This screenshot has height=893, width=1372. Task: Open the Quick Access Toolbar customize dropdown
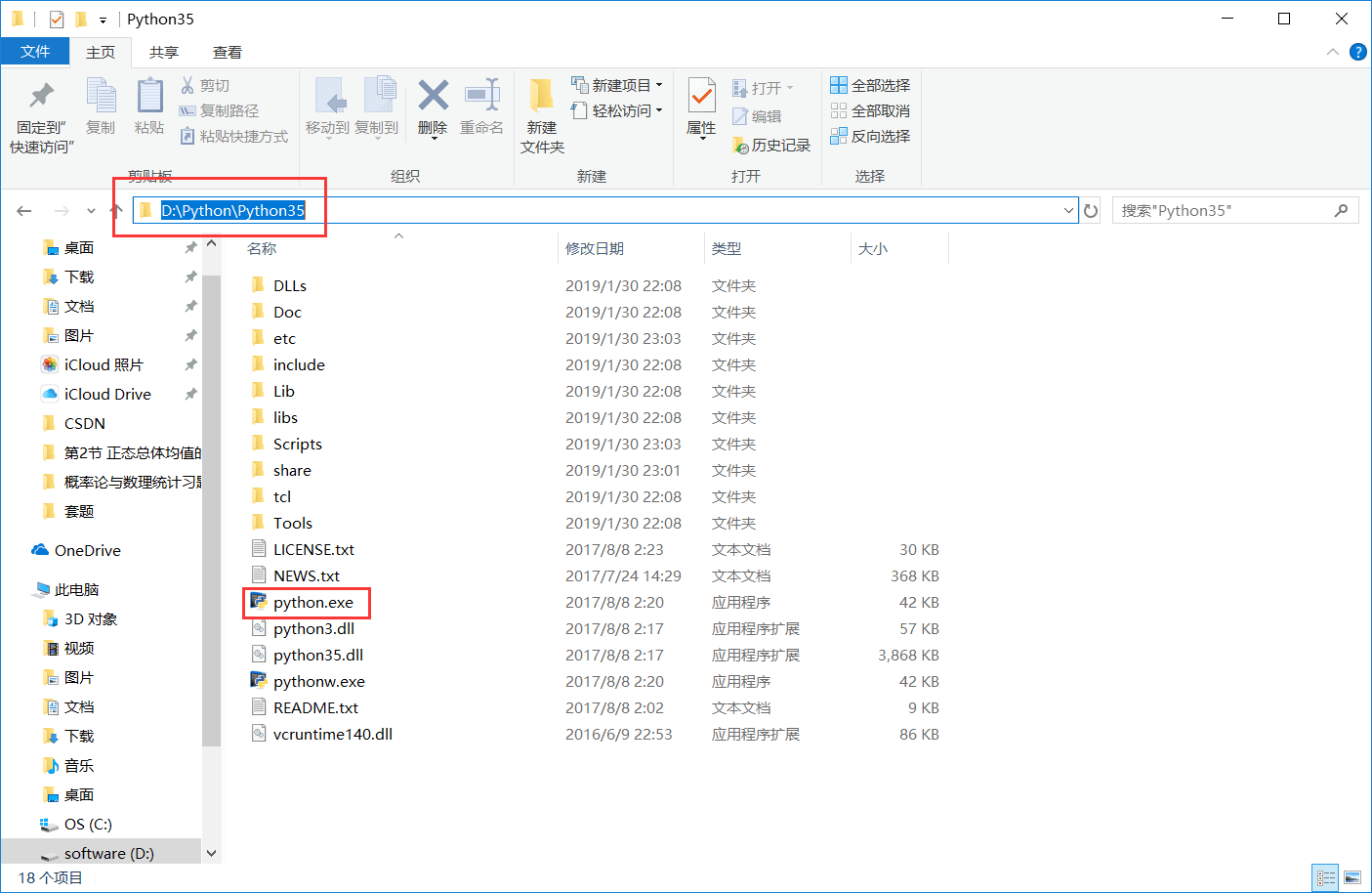pos(103,20)
